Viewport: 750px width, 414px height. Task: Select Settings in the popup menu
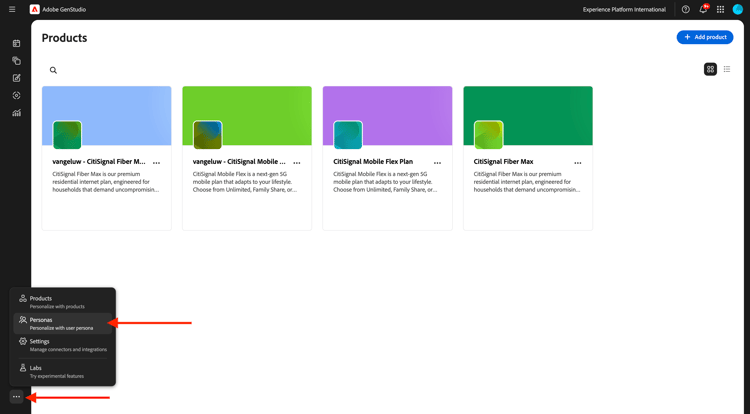pyautogui.click(x=63, y=345)
